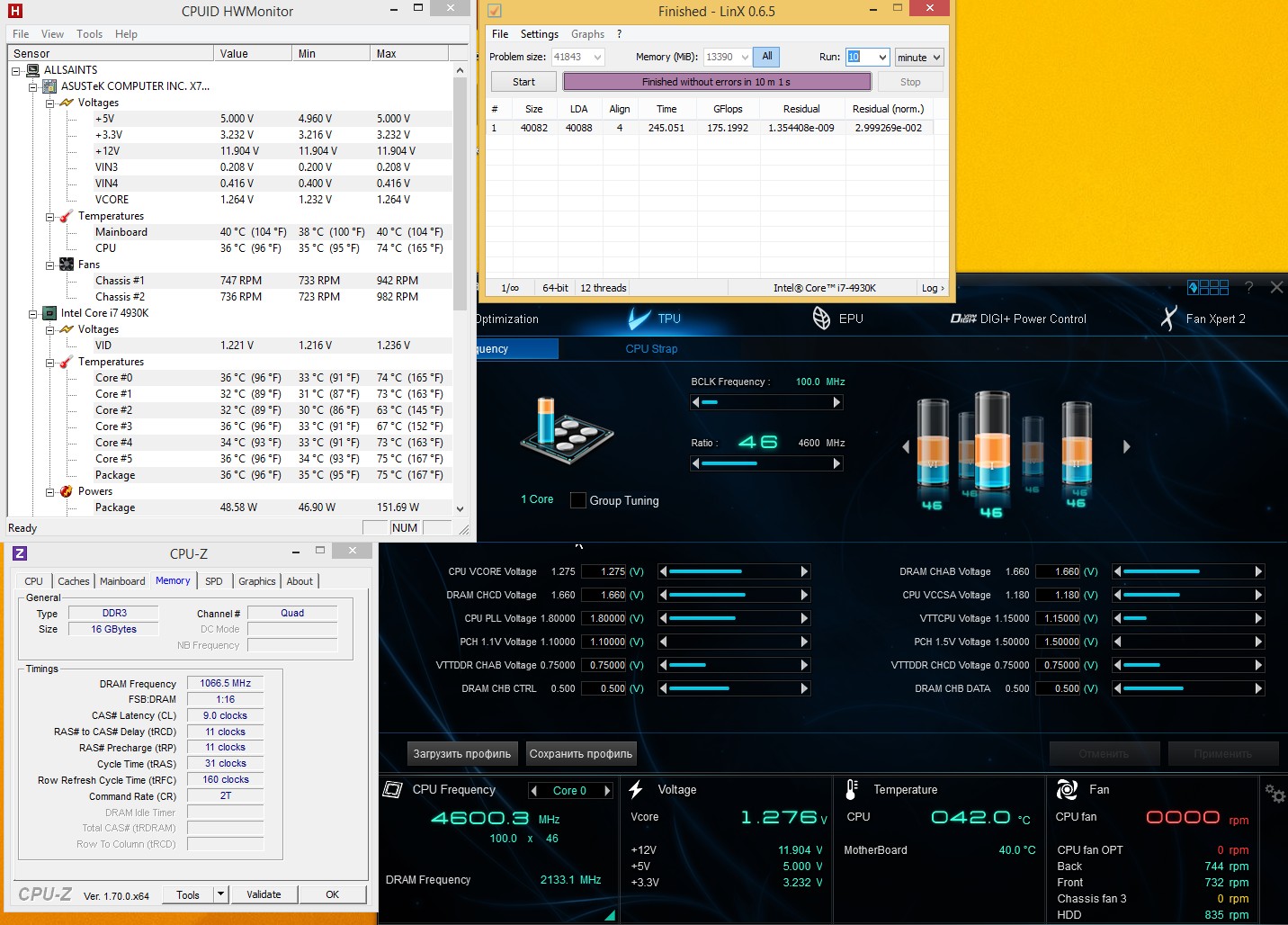Open the Log panel in LinX

coord(933,288)
